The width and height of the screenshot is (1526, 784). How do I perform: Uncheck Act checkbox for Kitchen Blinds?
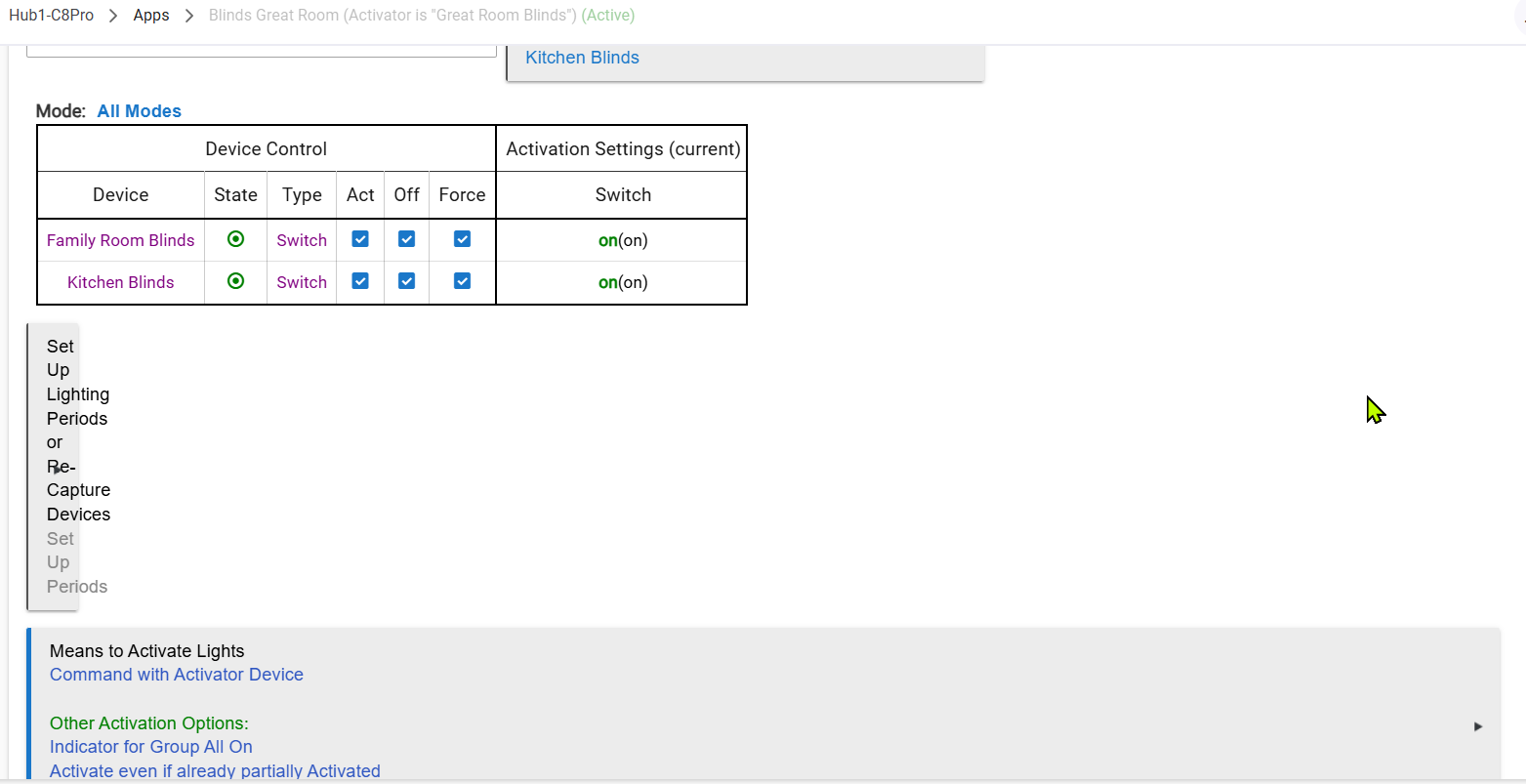point(360,281)
